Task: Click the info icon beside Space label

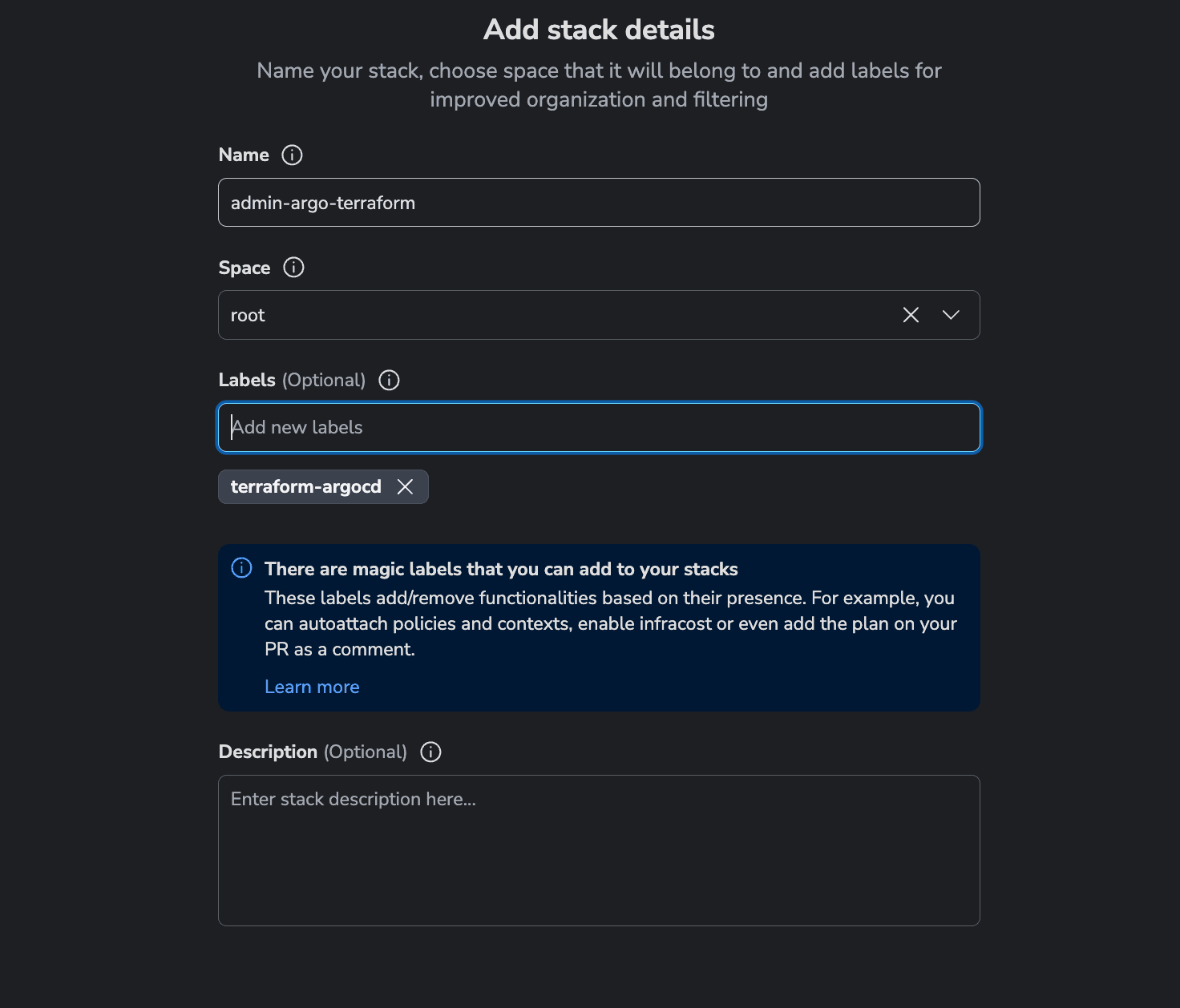Action: tap(293, 267)
